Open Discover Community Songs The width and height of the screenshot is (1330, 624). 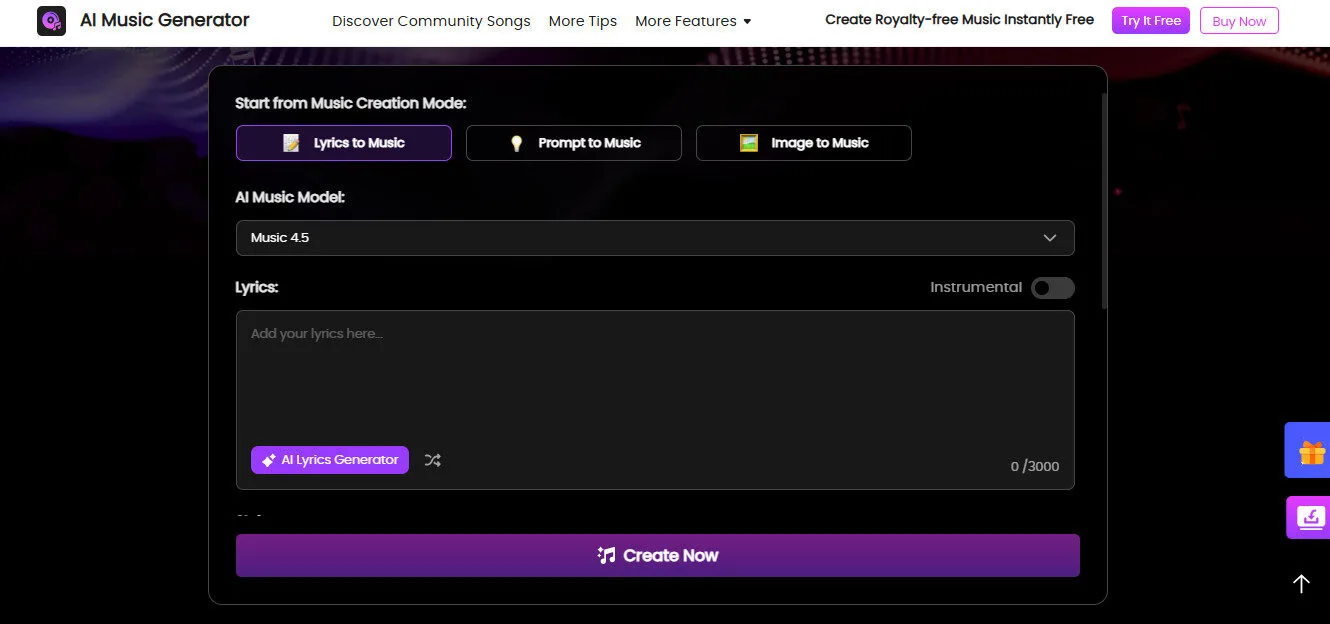(x=431, y=20)
